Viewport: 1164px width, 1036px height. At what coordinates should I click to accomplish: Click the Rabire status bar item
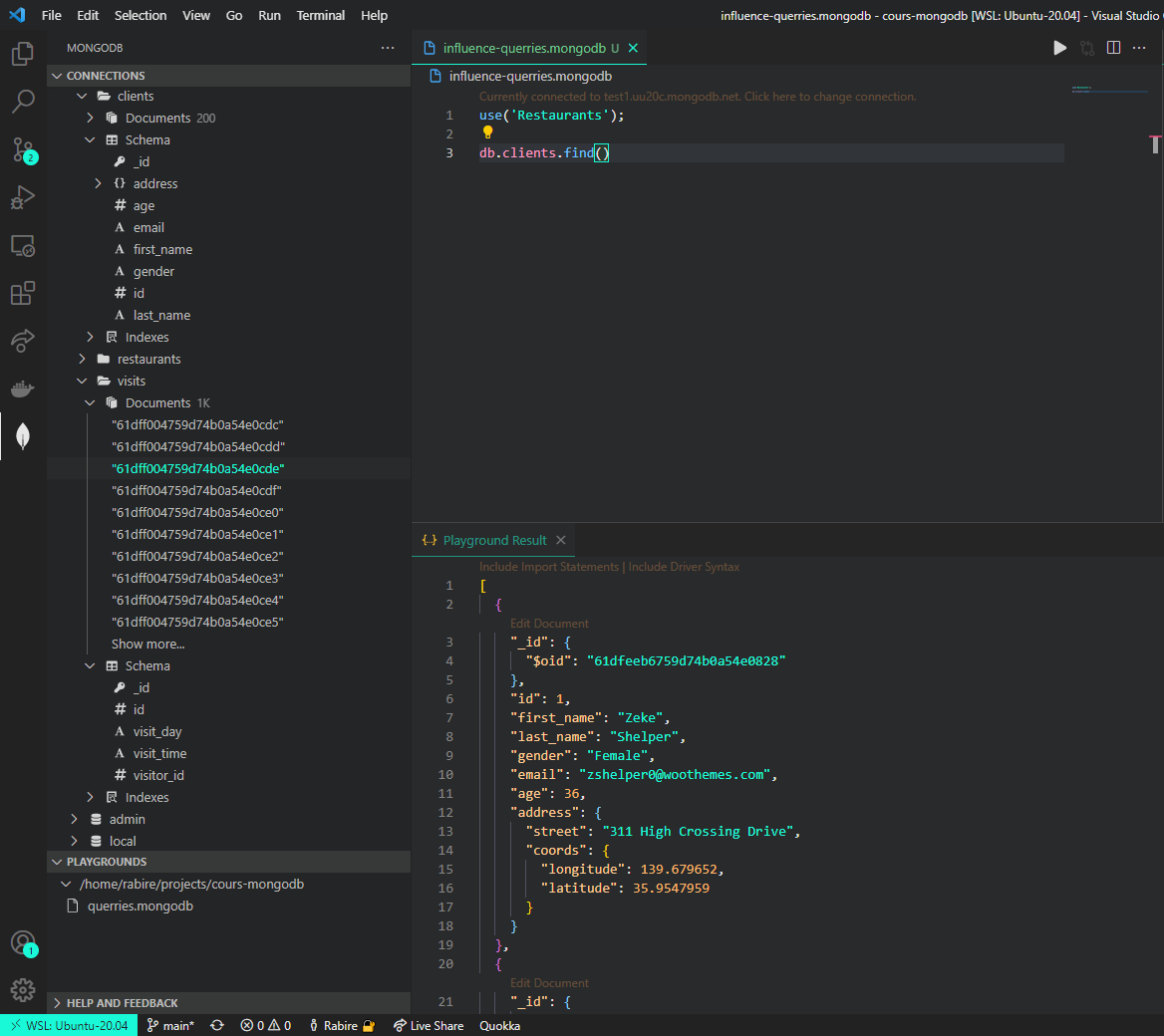pos(342,1026)
